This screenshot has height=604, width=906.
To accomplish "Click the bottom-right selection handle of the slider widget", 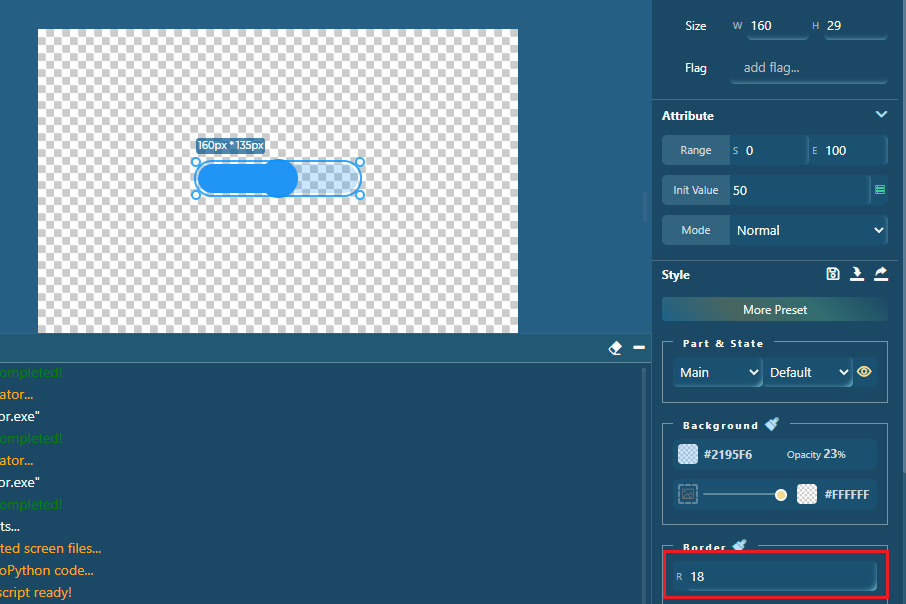I will click(360, 195).
